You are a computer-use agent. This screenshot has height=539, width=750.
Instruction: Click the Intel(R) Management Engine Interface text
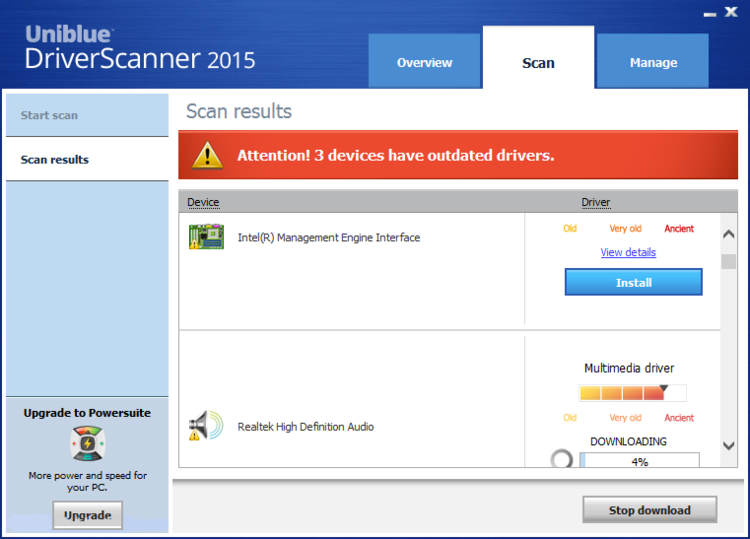coord(329,237)
